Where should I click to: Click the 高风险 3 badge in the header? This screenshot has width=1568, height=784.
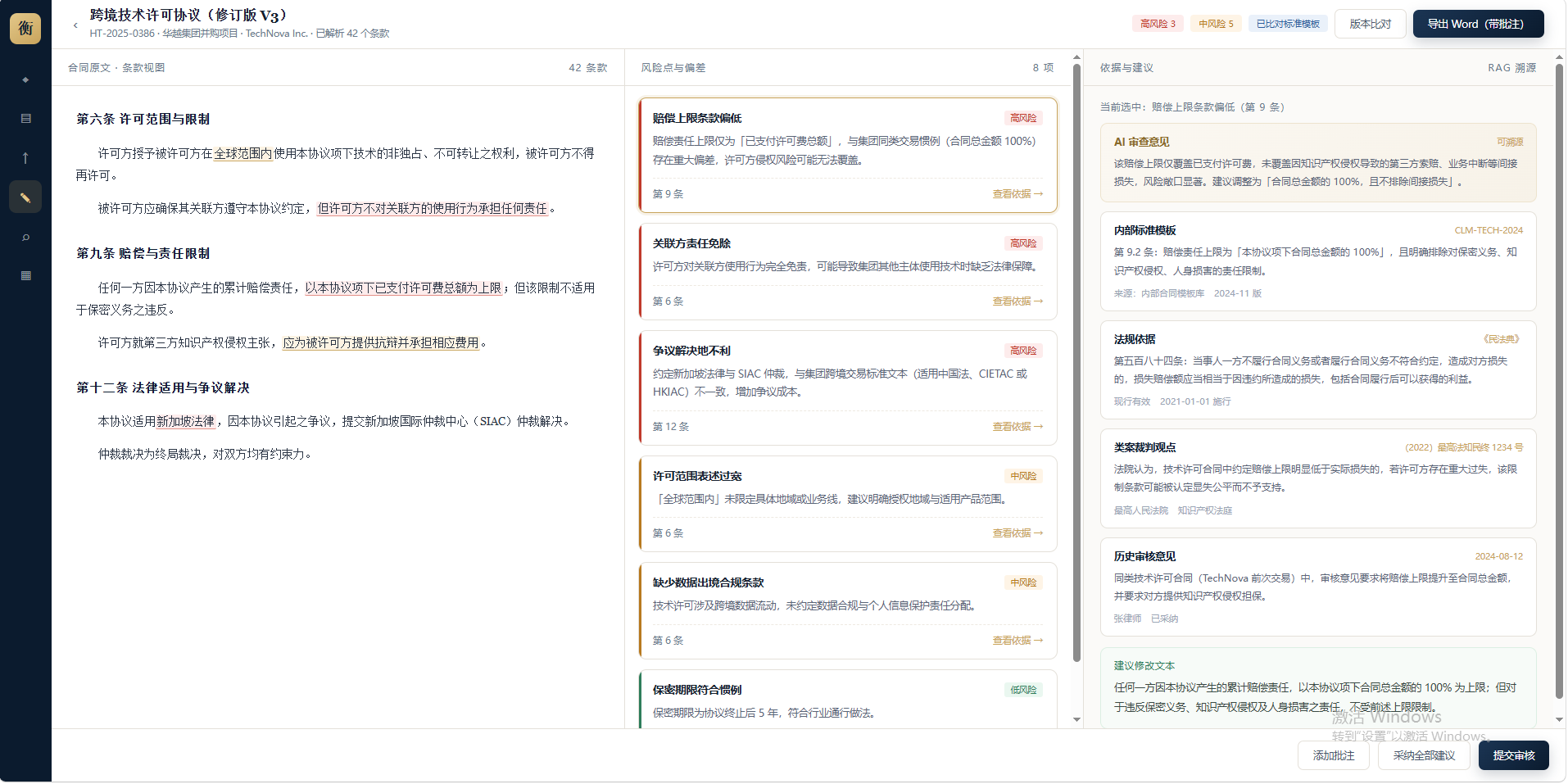point(1158,24)
